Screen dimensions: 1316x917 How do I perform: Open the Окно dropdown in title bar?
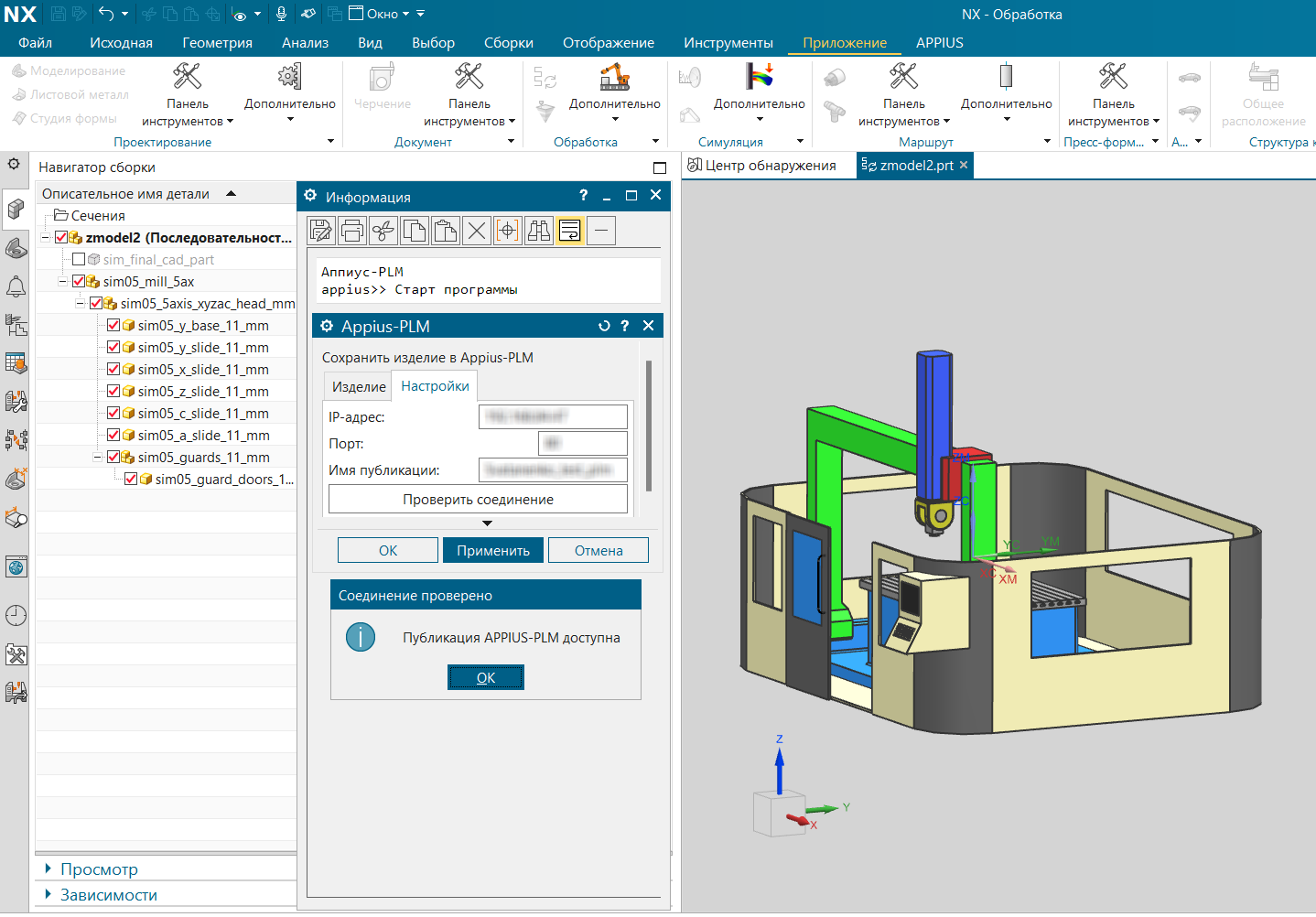[x=381, y=14]
